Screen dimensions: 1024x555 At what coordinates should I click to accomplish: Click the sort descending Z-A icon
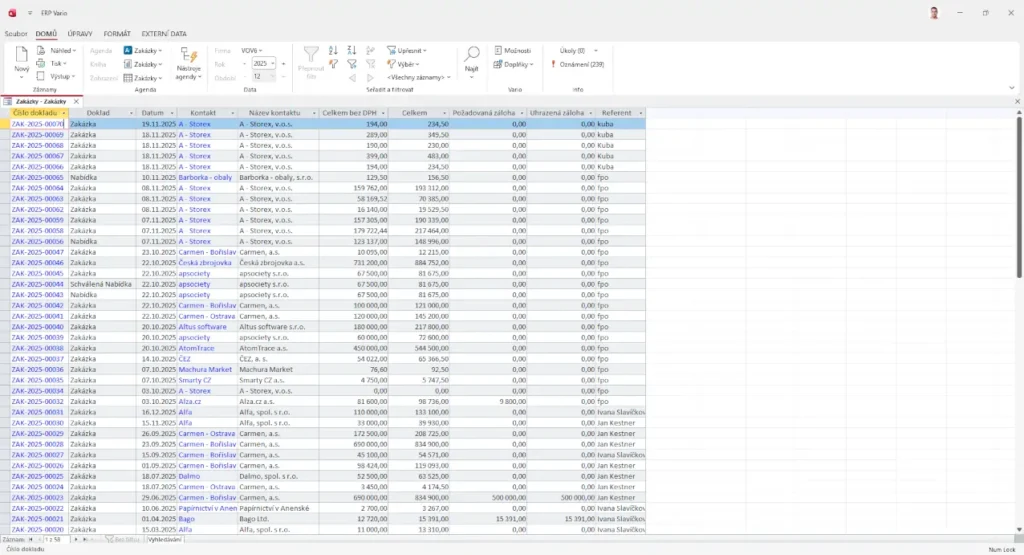click(352, 50)
